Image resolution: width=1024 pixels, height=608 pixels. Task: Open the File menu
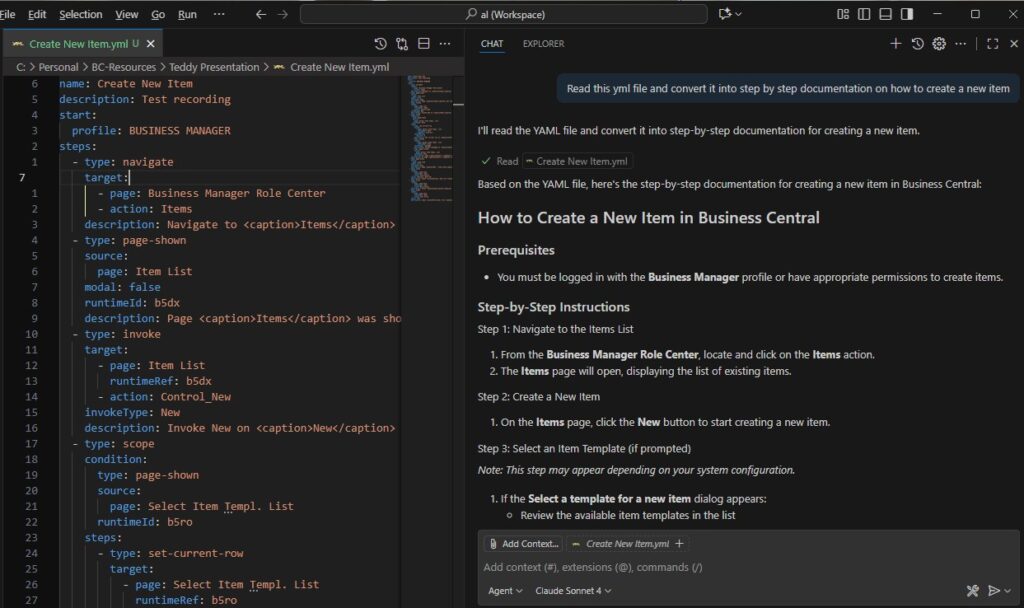(x=7, y=14)
